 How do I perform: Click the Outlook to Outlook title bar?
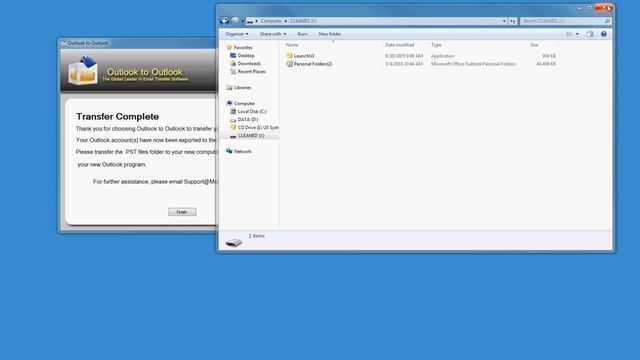(139, 43)
